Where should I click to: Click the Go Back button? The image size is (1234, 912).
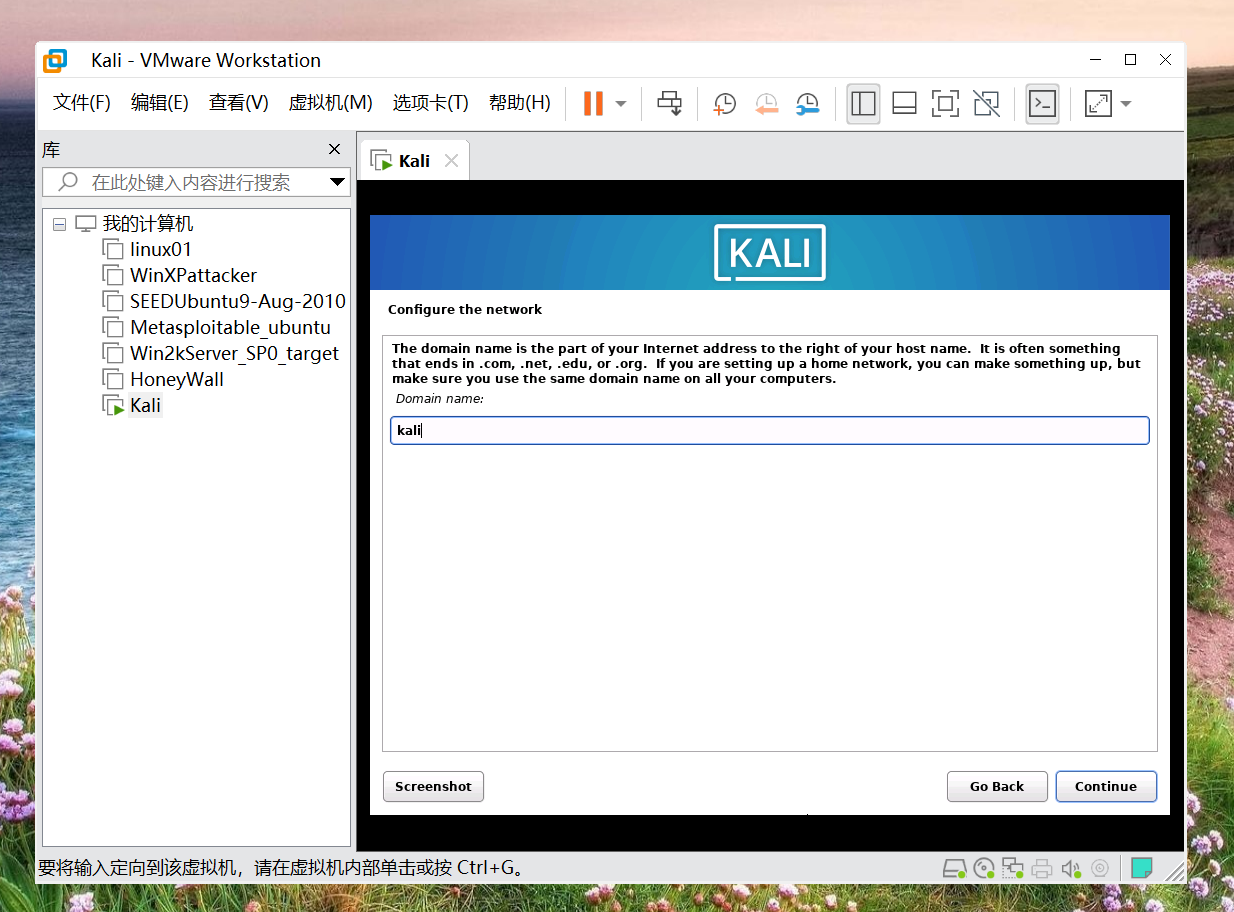(997, 786)
